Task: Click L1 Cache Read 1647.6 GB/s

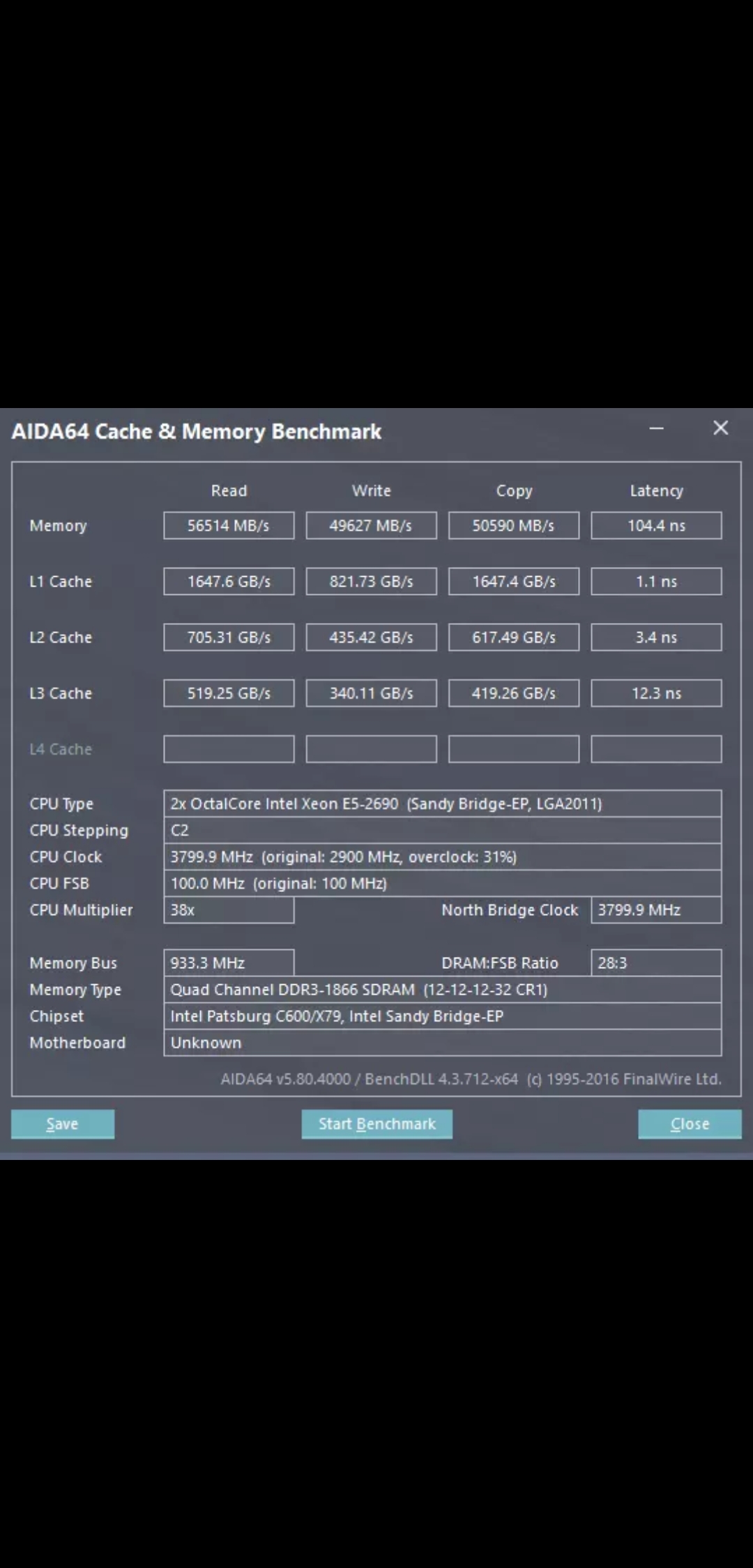Action: (229, 581)
